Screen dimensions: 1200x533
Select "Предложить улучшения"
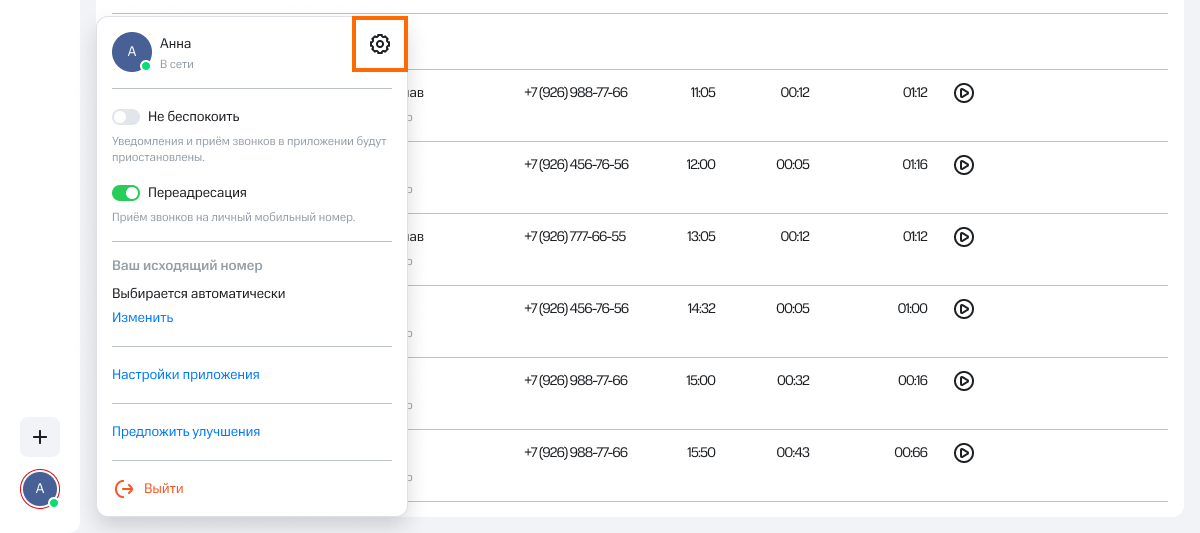click(186, 432)
